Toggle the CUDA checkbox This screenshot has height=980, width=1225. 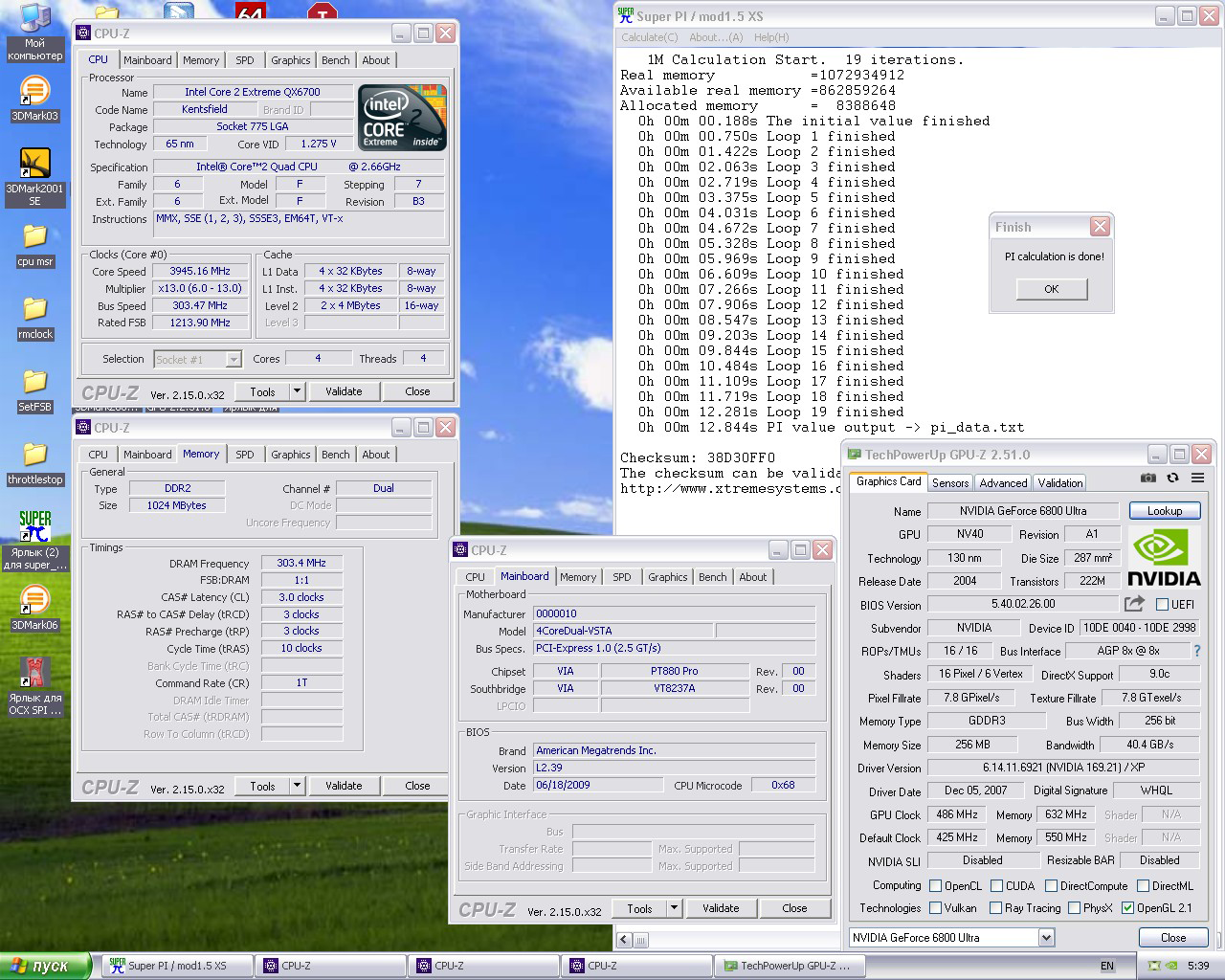coord(996,885)
